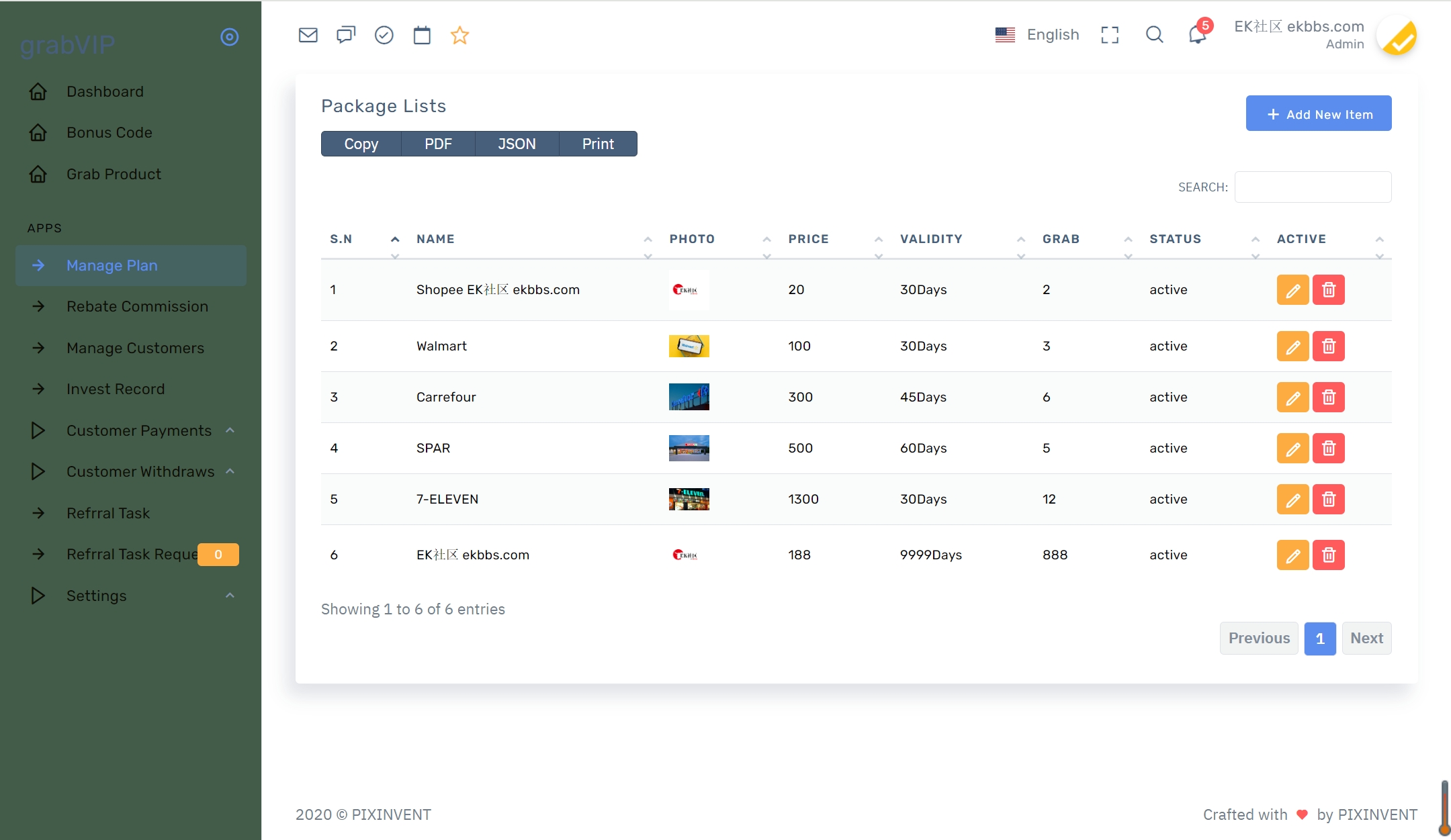Viewport: 1451px width, 840px height.
Task: Edit the Carrefour package
Action: click(x=1292, y=398)
